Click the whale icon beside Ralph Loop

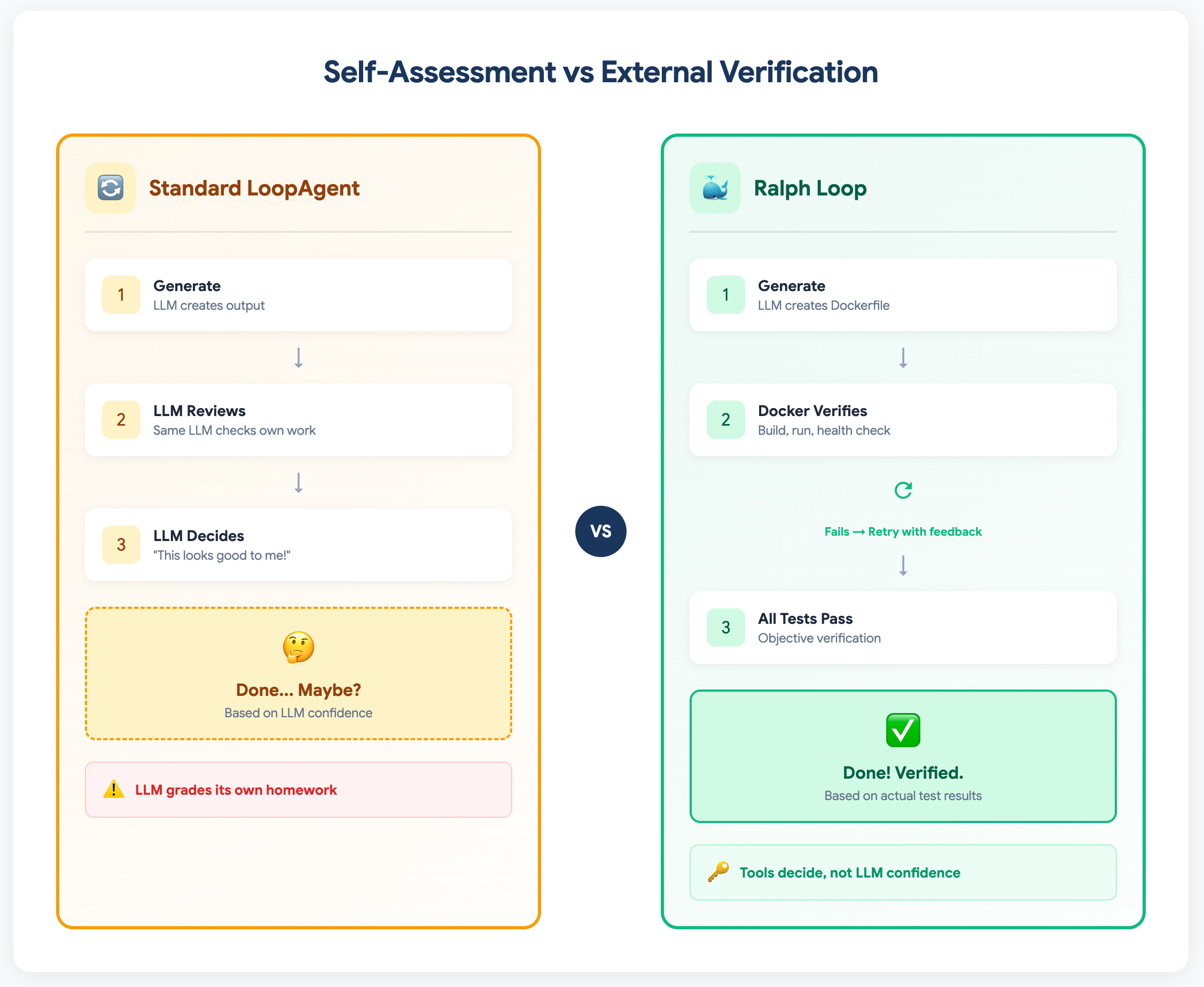click(x=715, y=187)
